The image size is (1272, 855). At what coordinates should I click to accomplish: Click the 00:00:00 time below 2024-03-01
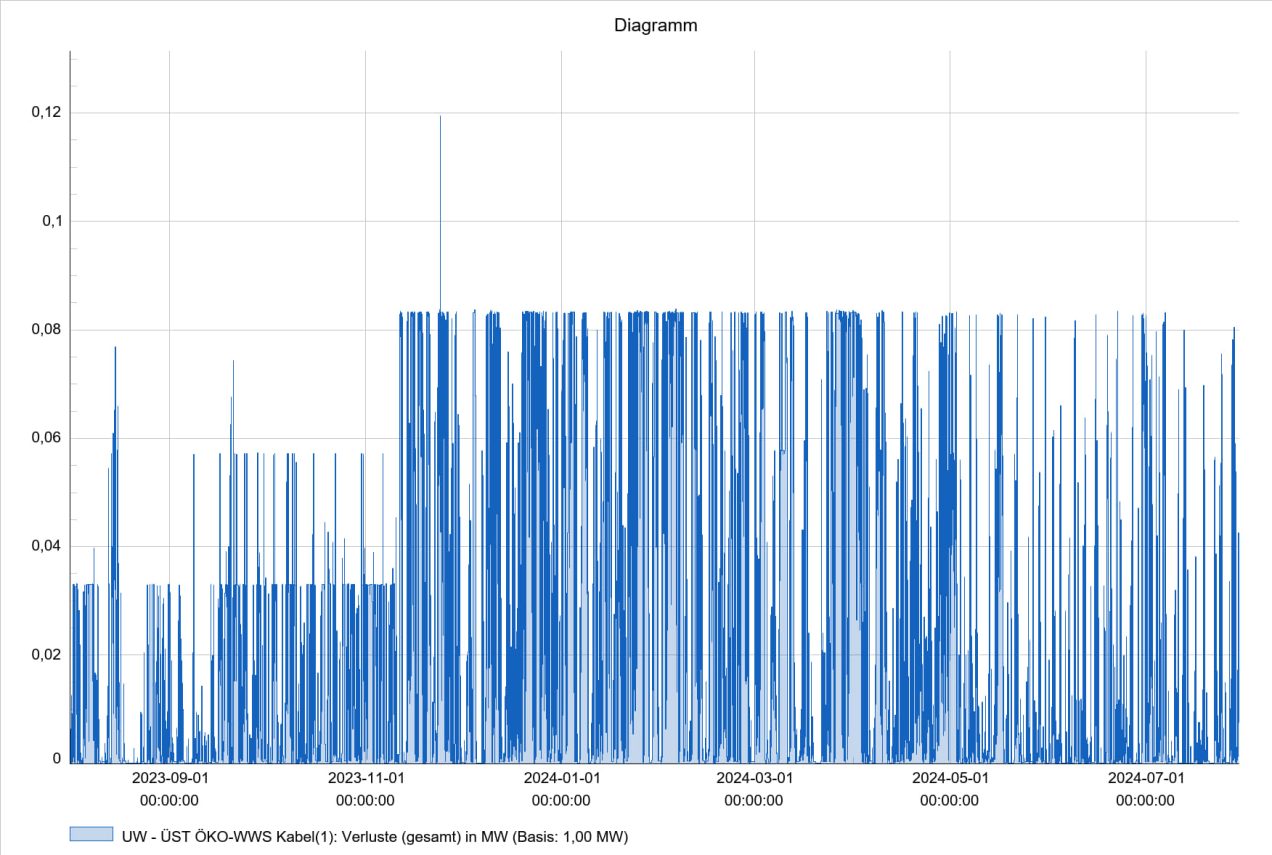coord(754,800)
